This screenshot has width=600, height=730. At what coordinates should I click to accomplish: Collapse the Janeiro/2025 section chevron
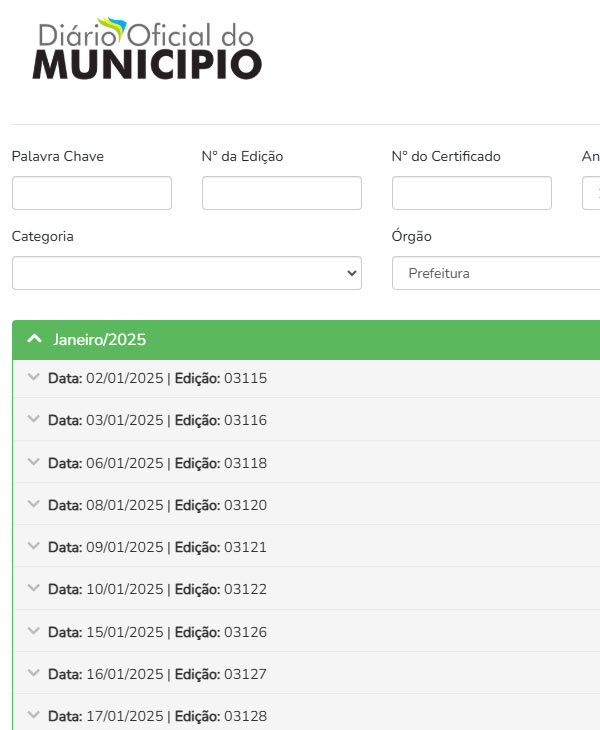(35, 340)
